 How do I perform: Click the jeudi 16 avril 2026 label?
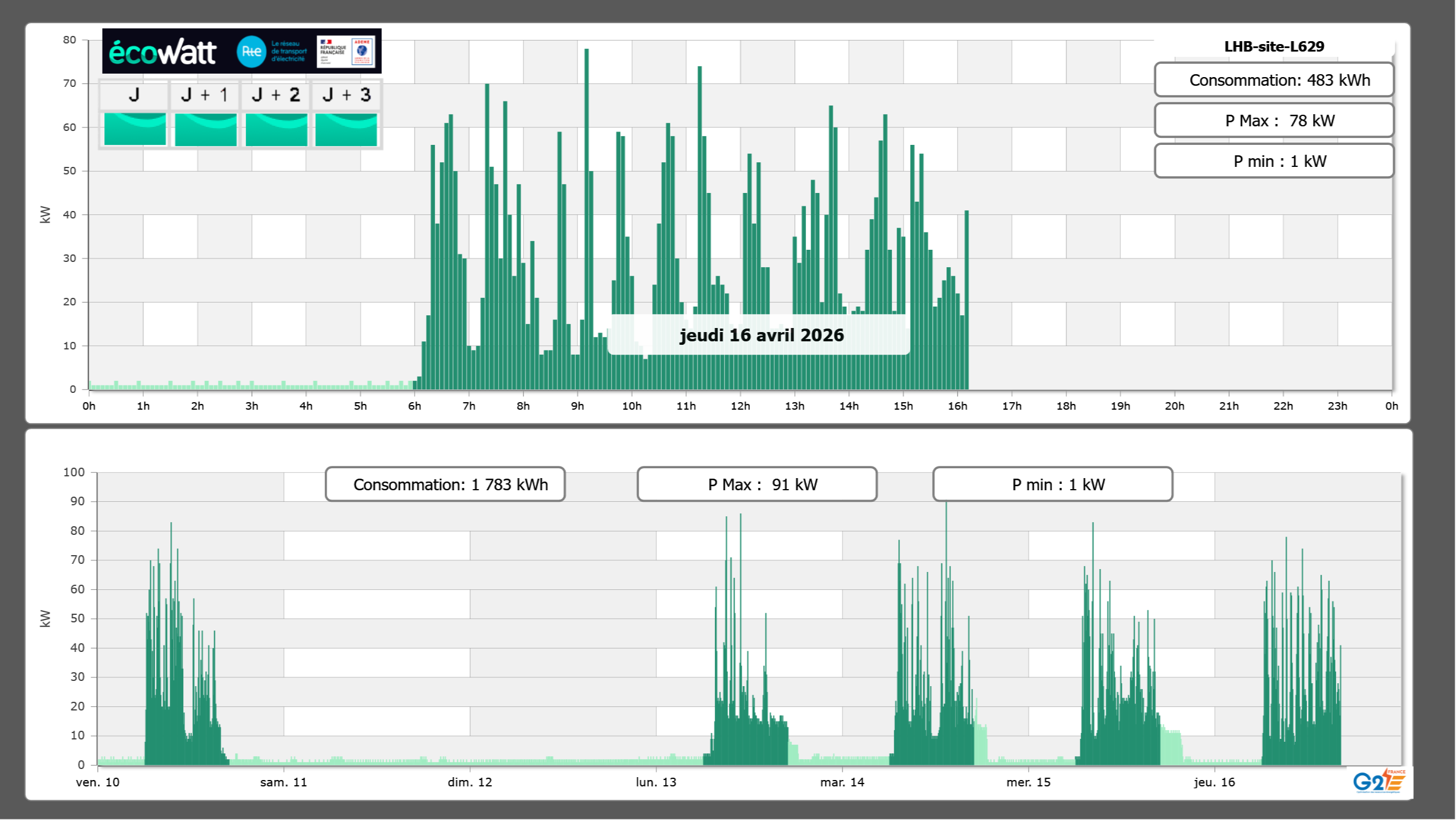(761, 335)
